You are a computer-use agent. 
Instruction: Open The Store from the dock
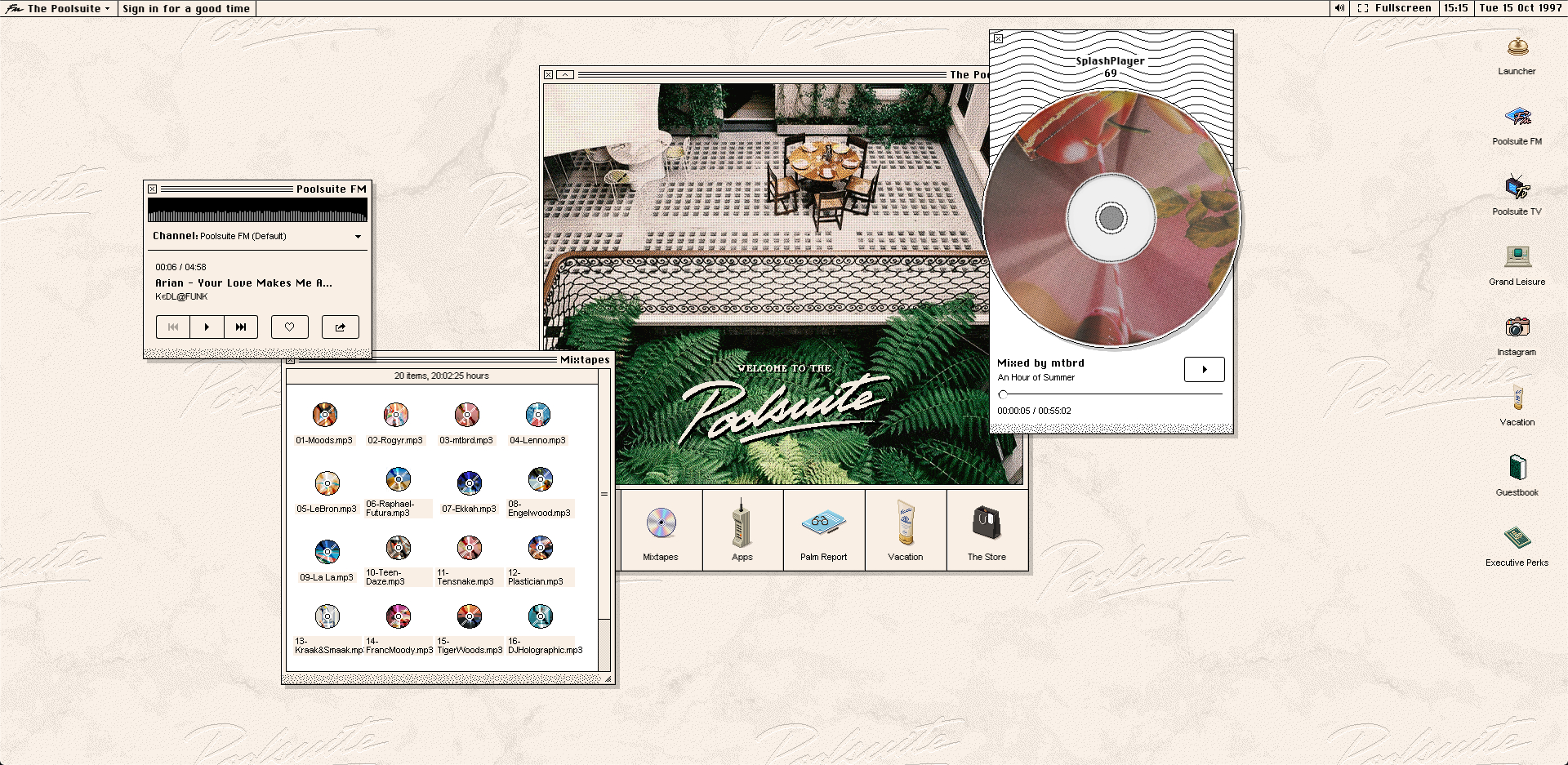point(987,530)
